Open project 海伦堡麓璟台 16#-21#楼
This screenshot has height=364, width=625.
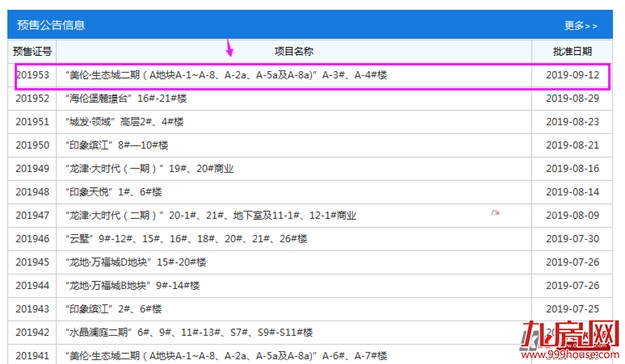point(126,98)
